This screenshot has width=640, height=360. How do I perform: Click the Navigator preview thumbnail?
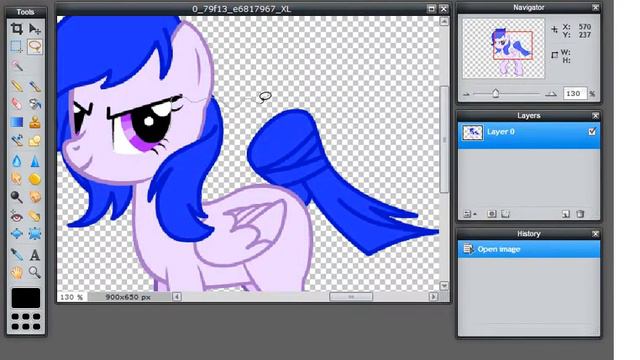tap(503, 48)
